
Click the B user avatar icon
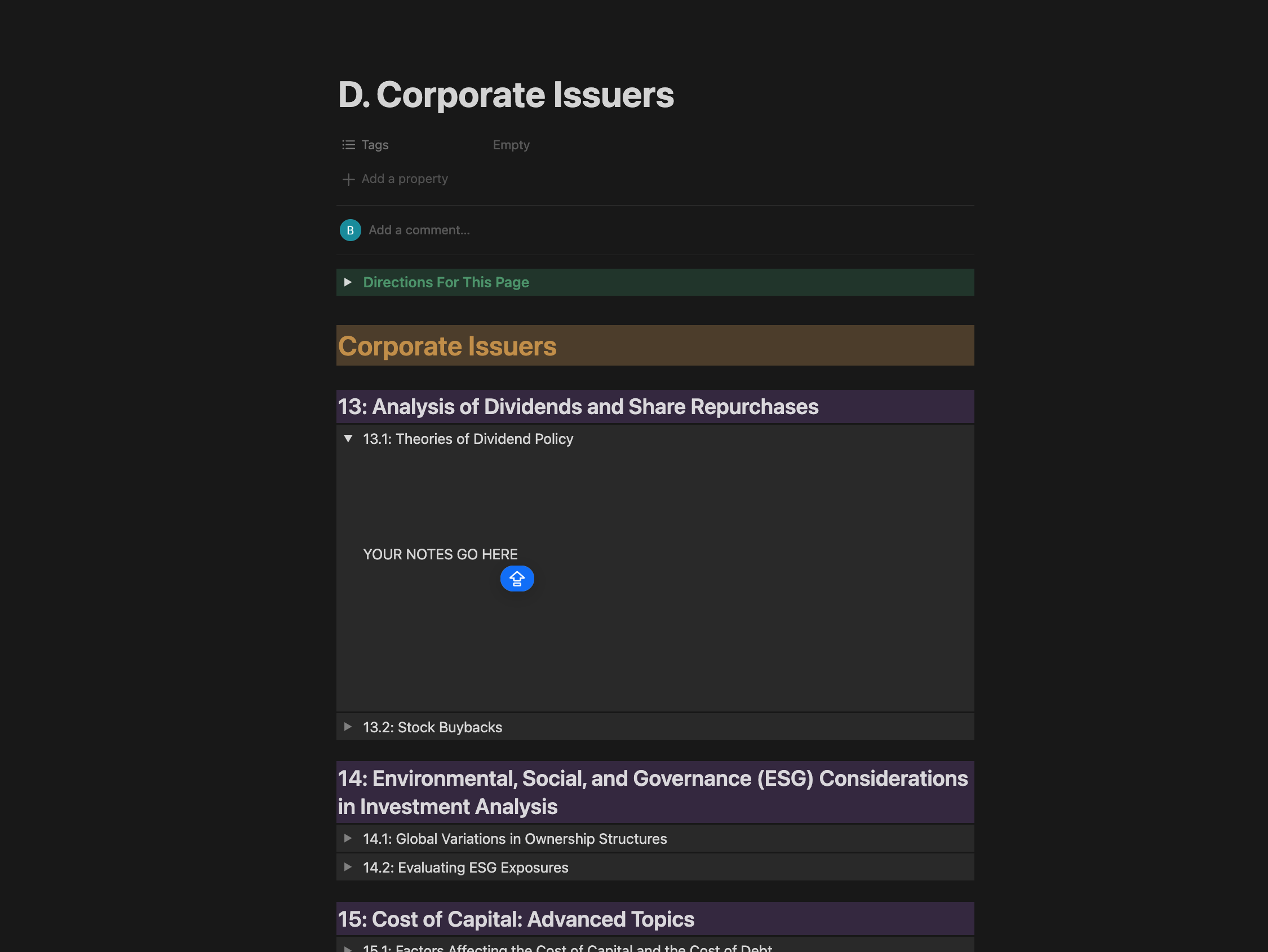point(350,230)
